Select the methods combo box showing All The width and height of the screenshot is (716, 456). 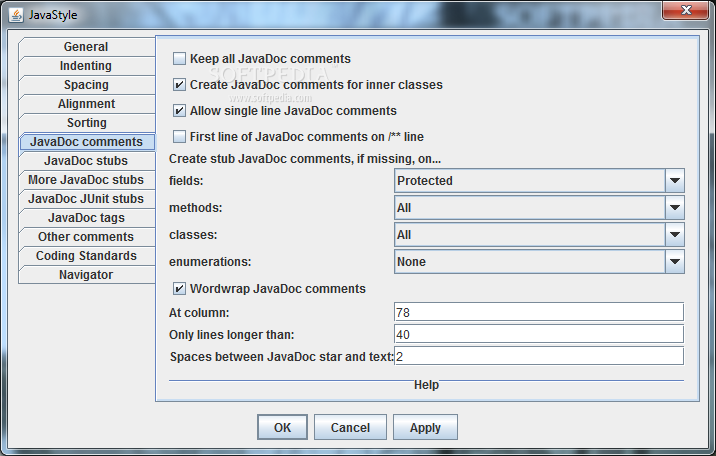[x=539, y=208]
